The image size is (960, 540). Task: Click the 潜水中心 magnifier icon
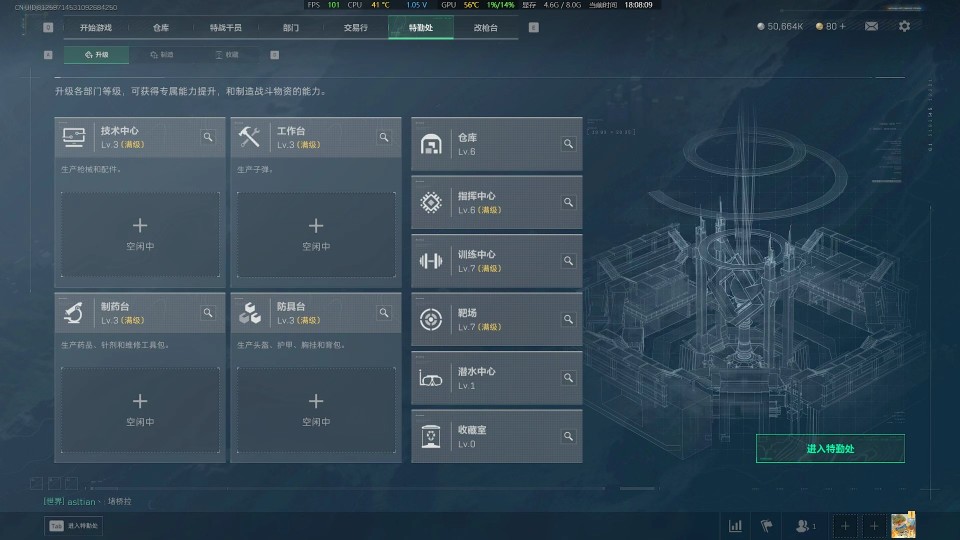point(568,378)
